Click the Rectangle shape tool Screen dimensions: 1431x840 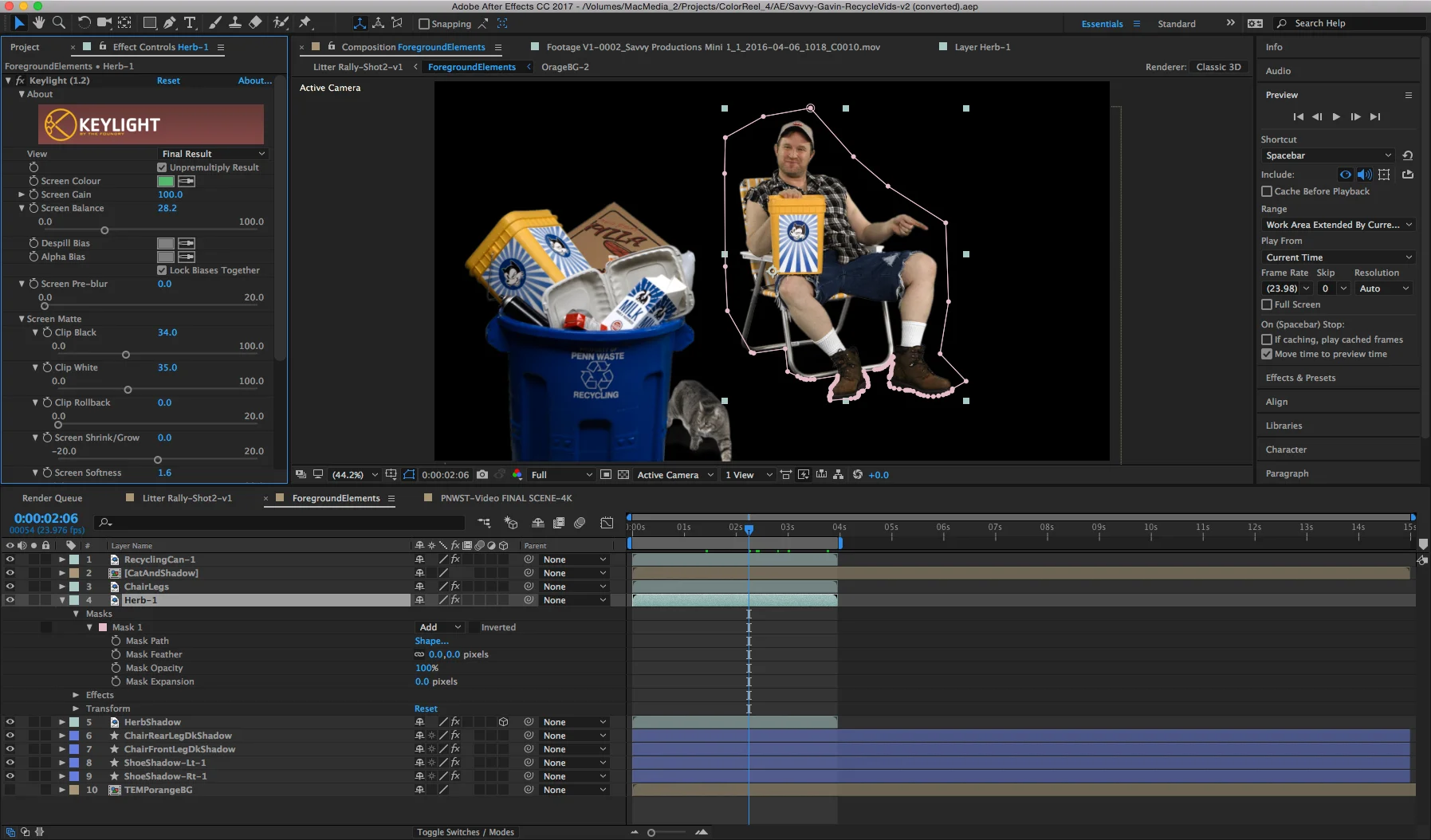click(149, 23)
